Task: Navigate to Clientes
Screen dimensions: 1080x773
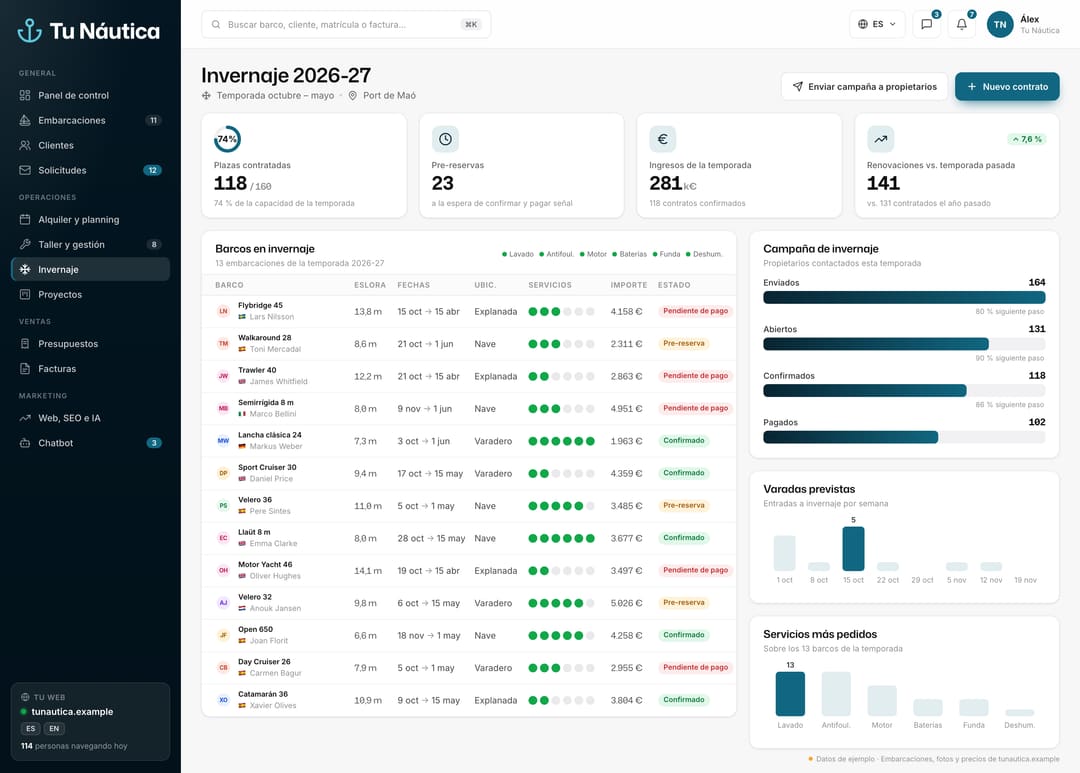Action: point(90,145)
